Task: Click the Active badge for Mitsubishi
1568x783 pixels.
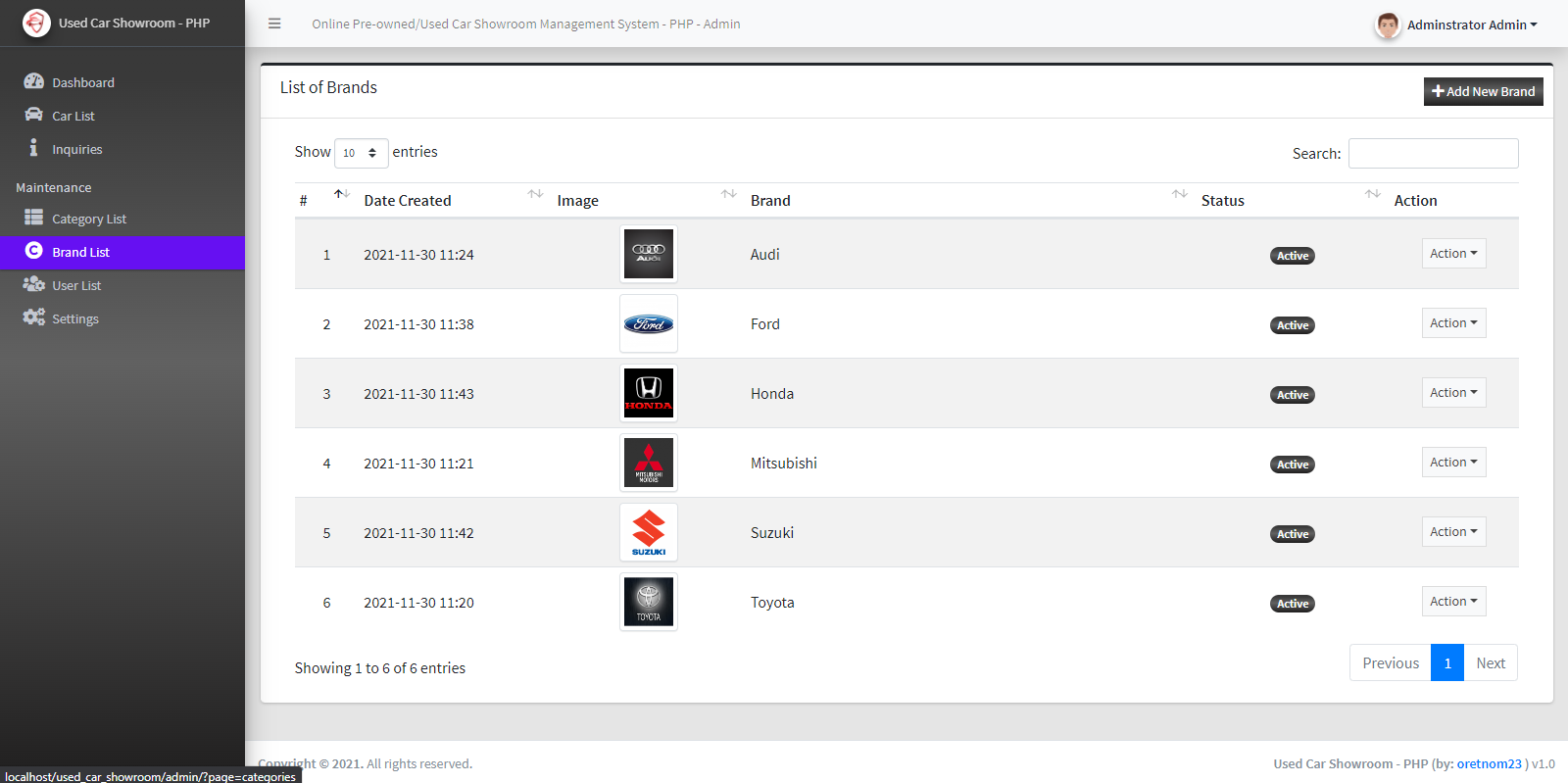Action: [x=1293, y=465]
